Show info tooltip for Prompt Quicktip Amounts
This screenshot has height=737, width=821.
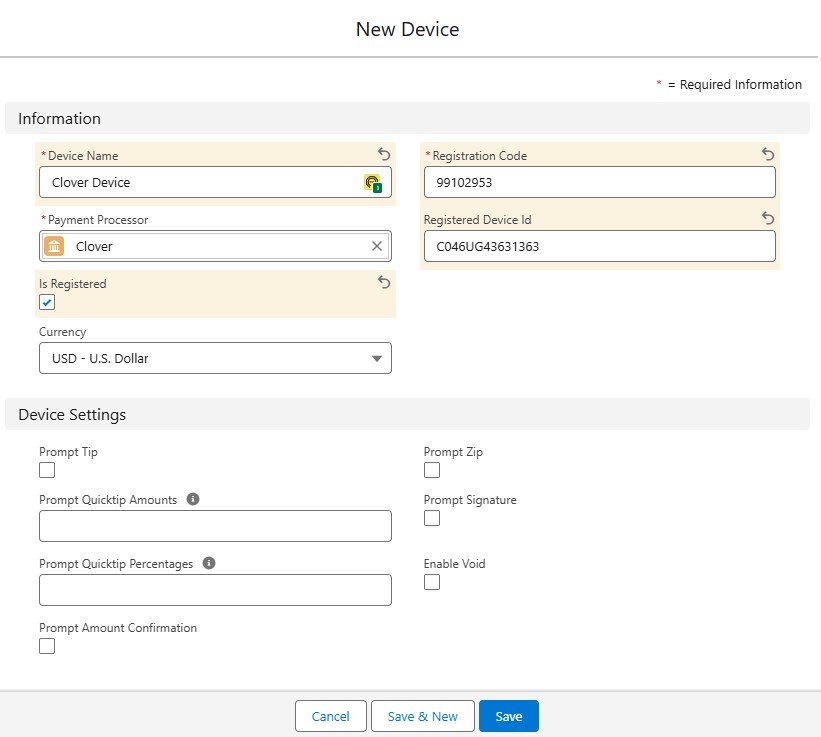(x=193, y=499)
